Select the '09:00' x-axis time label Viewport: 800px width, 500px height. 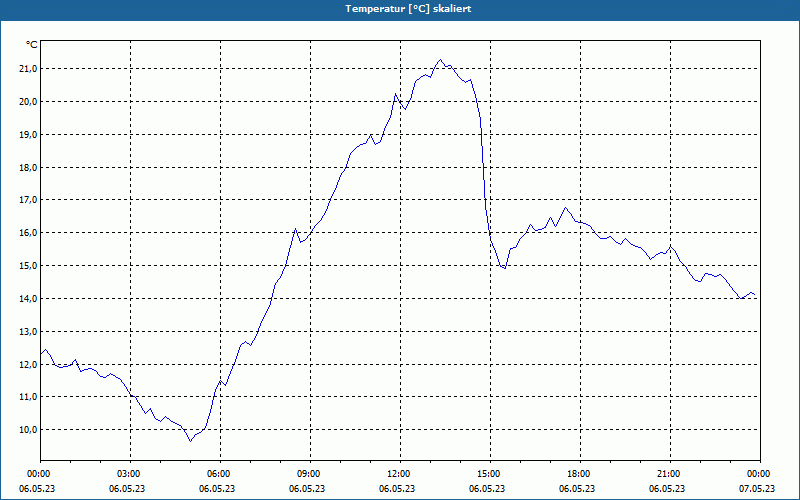(308, 474)
